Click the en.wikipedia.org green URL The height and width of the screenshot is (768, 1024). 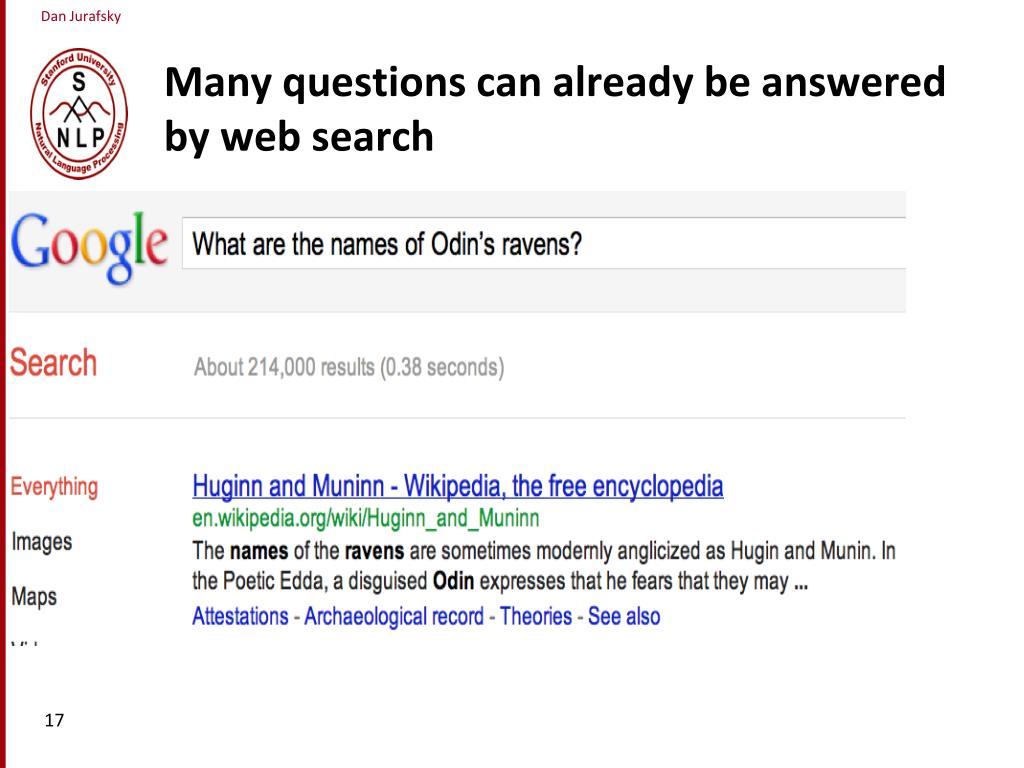tap(366, 519)
